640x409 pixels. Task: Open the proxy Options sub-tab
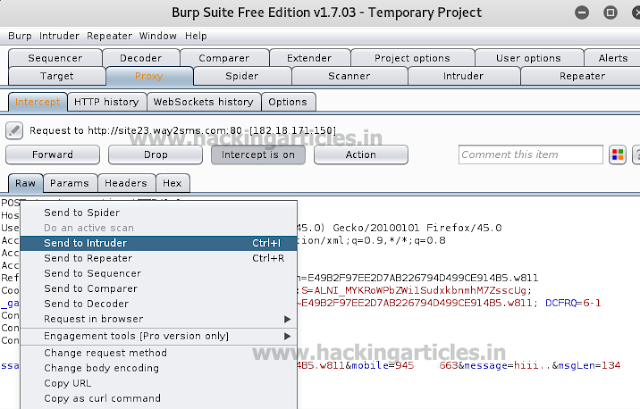tap(288, 102)
